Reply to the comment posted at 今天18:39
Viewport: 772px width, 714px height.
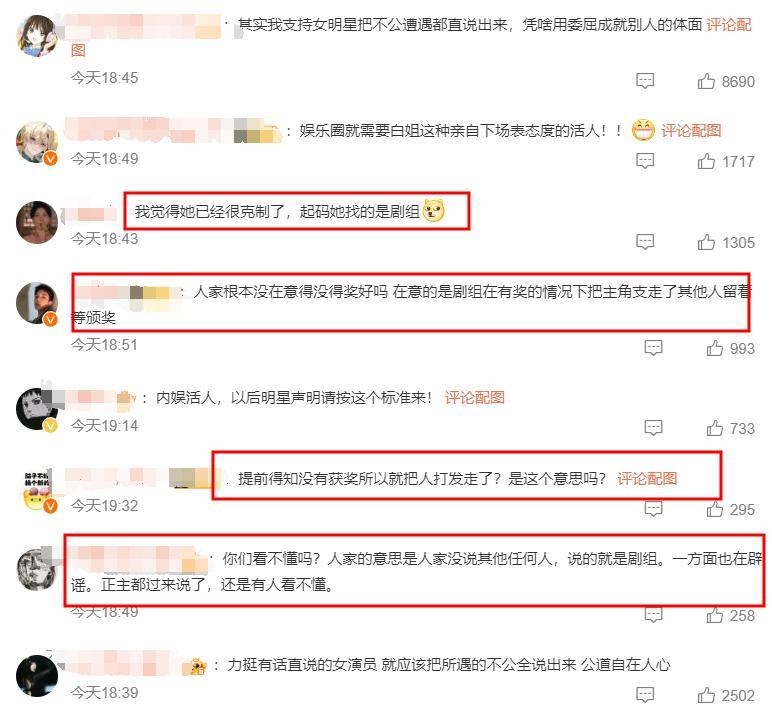click(645, 695)
